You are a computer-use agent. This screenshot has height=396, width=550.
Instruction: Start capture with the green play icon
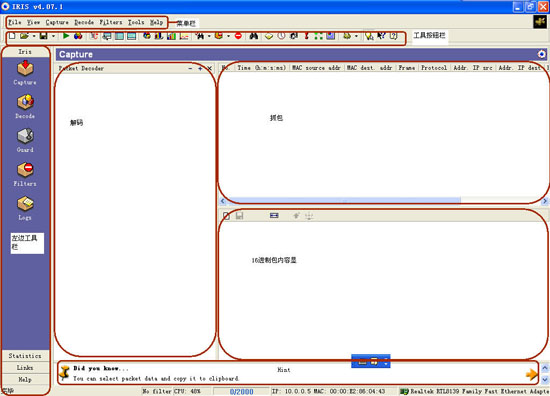pyautogui.click(x=66, y=35)
